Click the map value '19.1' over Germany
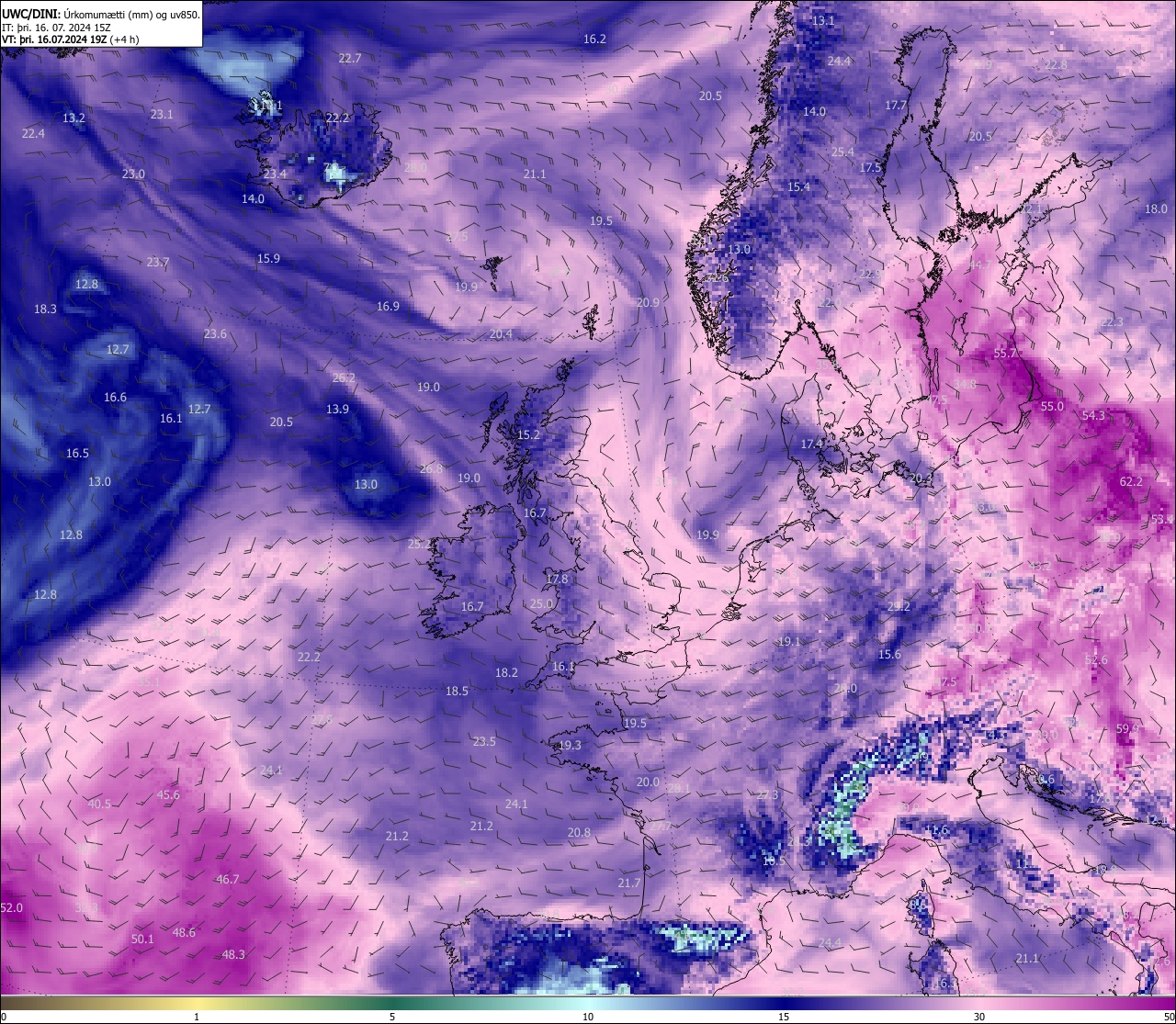The height and width of the screenshot is (1024, 1176). [x=789, y=641]
